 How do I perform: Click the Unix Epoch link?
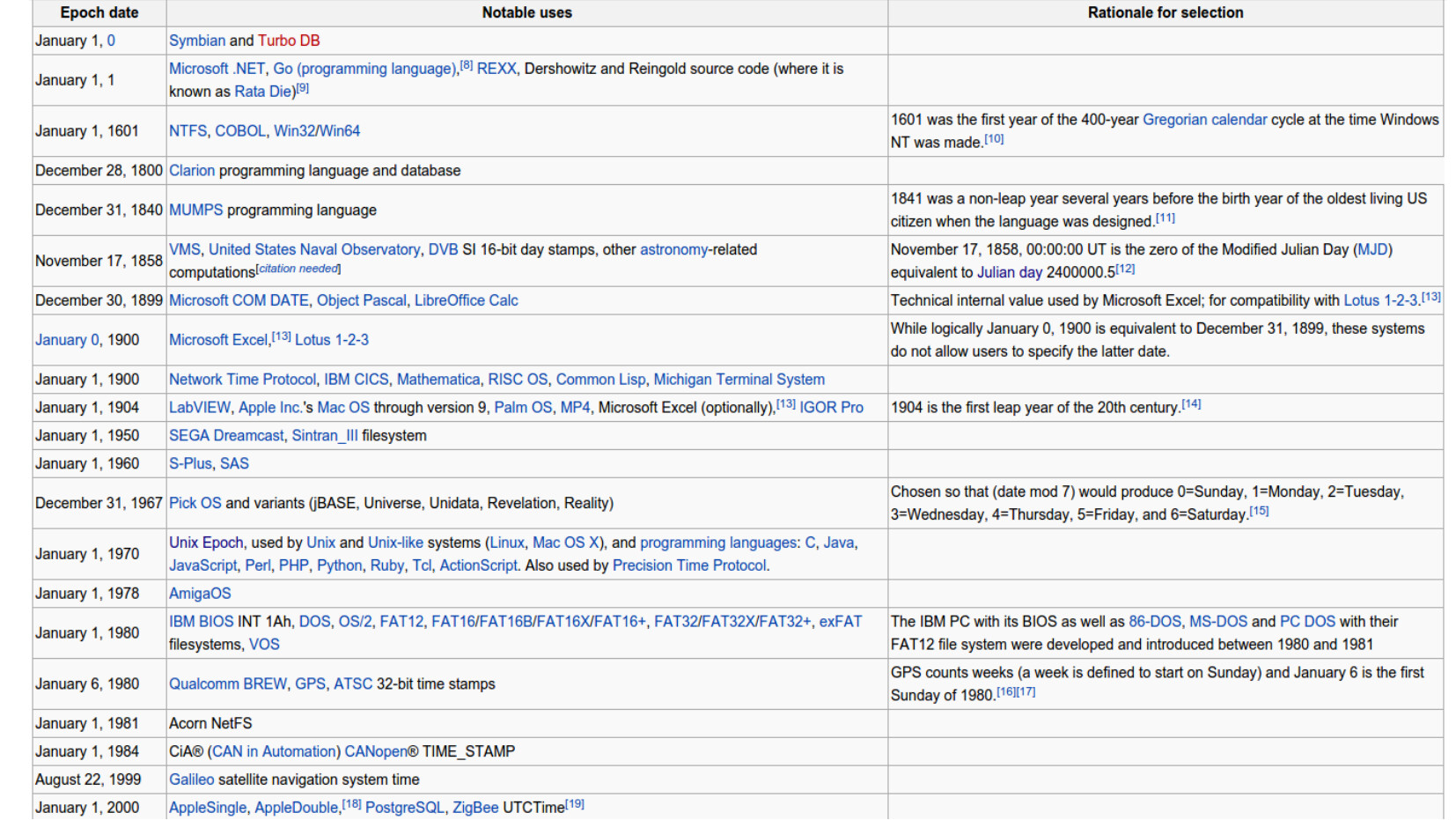click(x=206, y=543)
